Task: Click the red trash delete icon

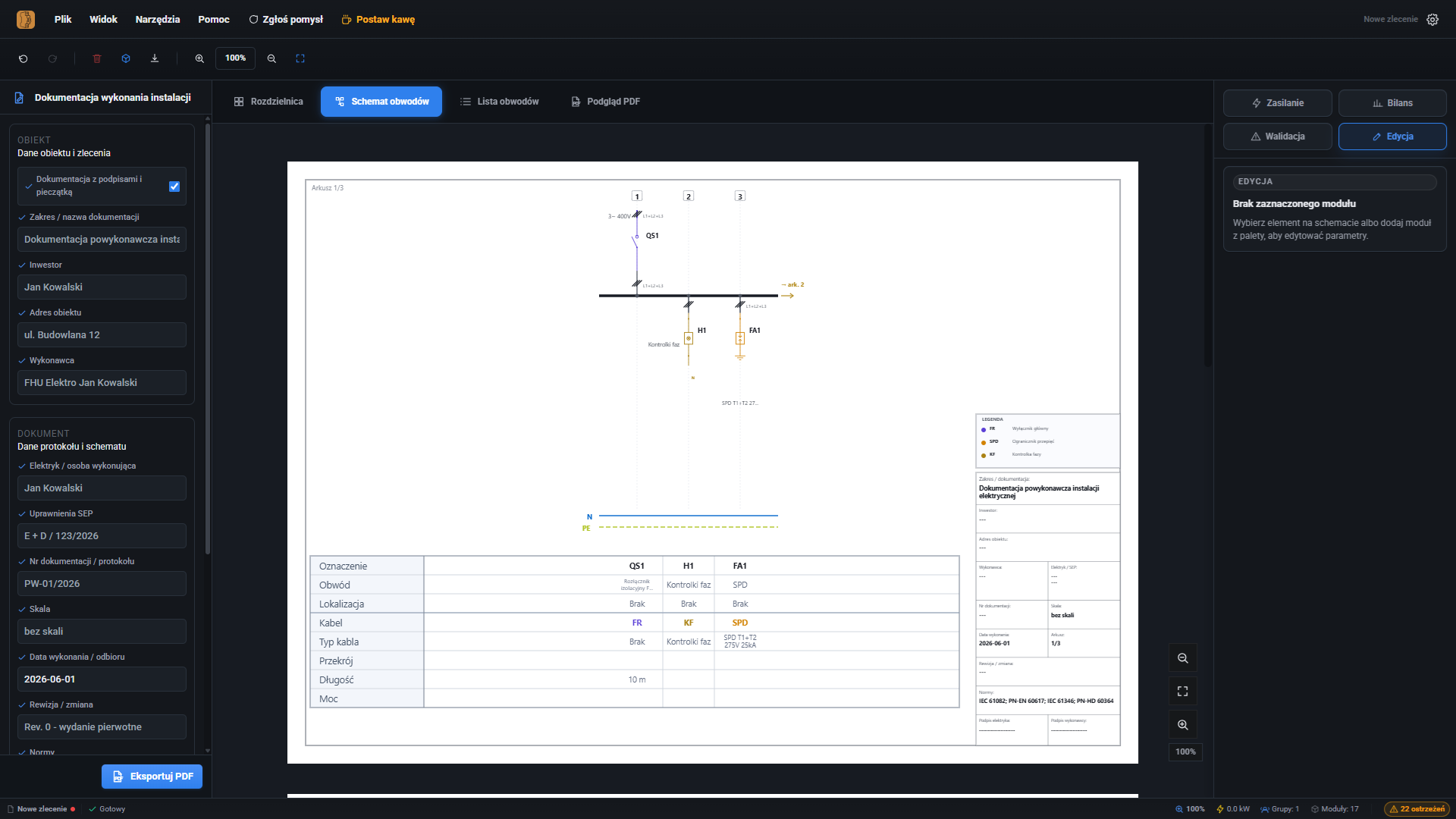Action: coord(97,58)
